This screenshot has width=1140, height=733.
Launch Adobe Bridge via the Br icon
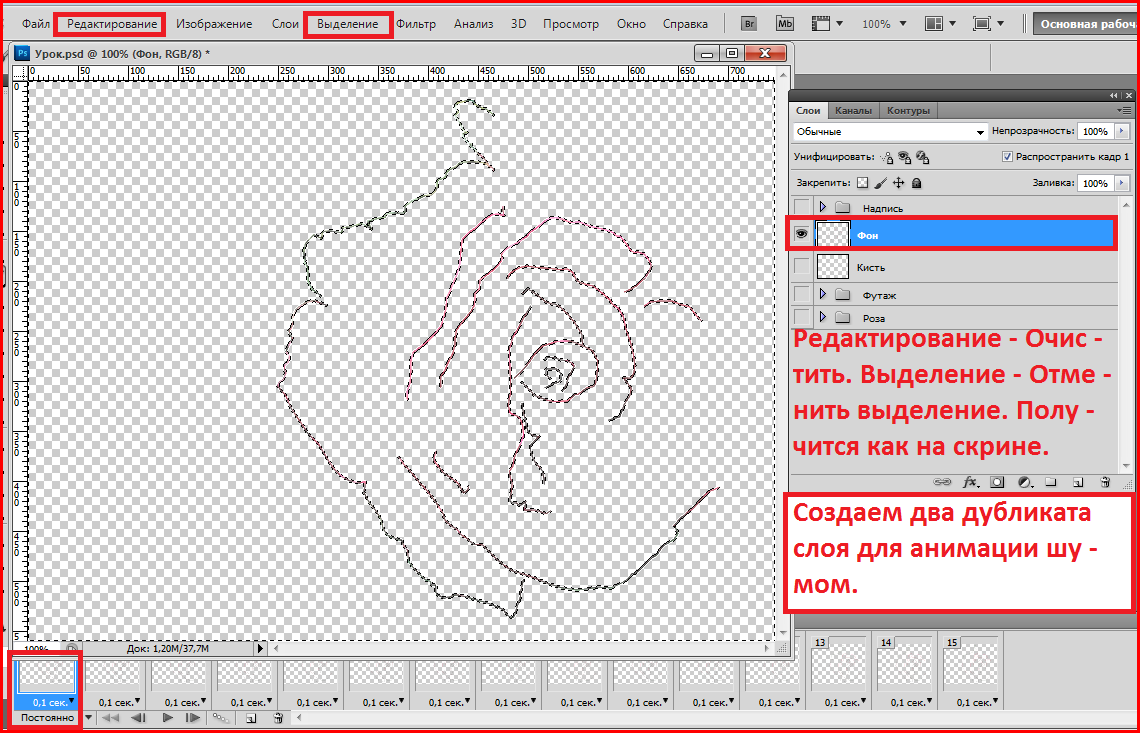pos(749,24)
